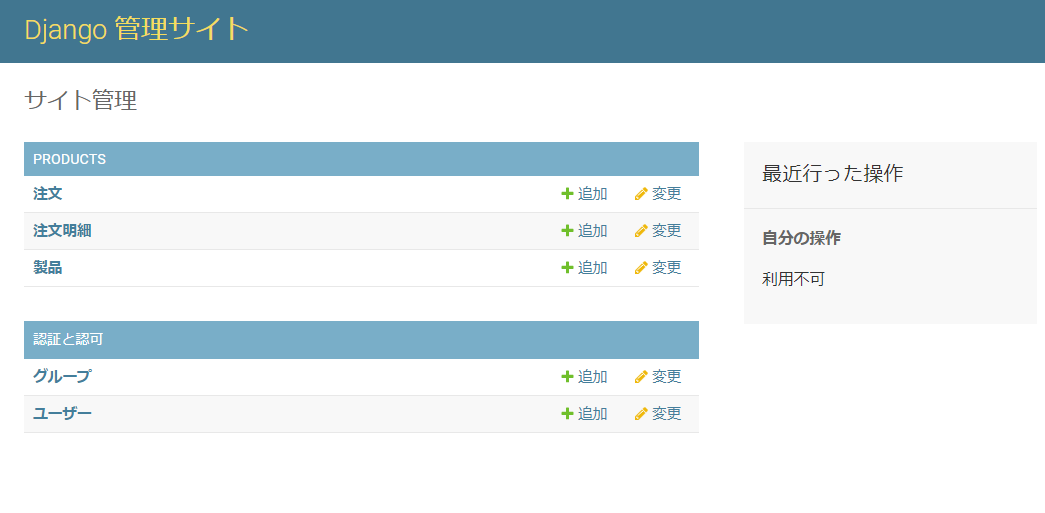Click the pencil icon in 注文 row
1045x513 pixels.
coord(641,194)
